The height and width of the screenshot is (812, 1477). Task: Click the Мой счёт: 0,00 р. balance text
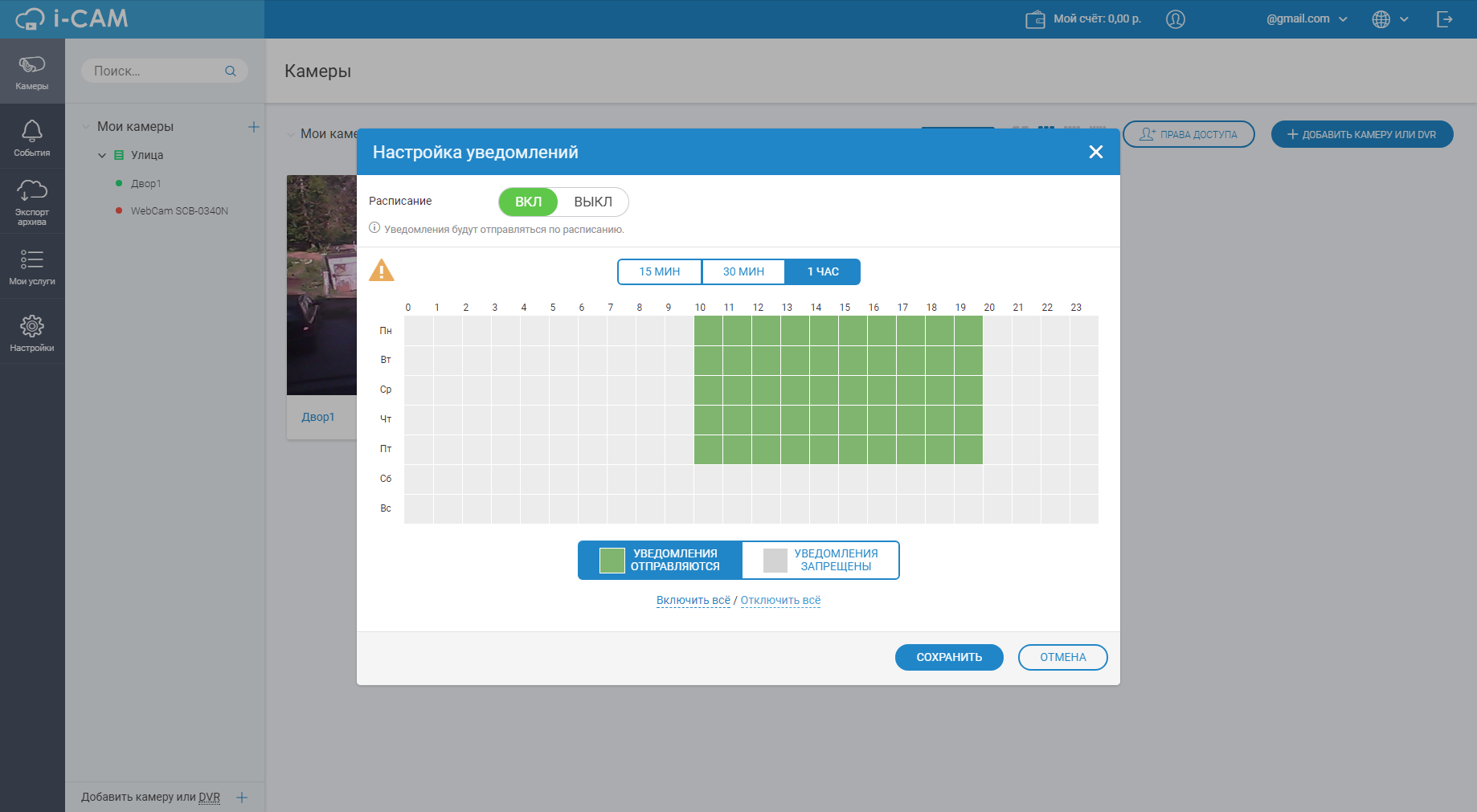pyautogui.click(x=1098, y=18)
